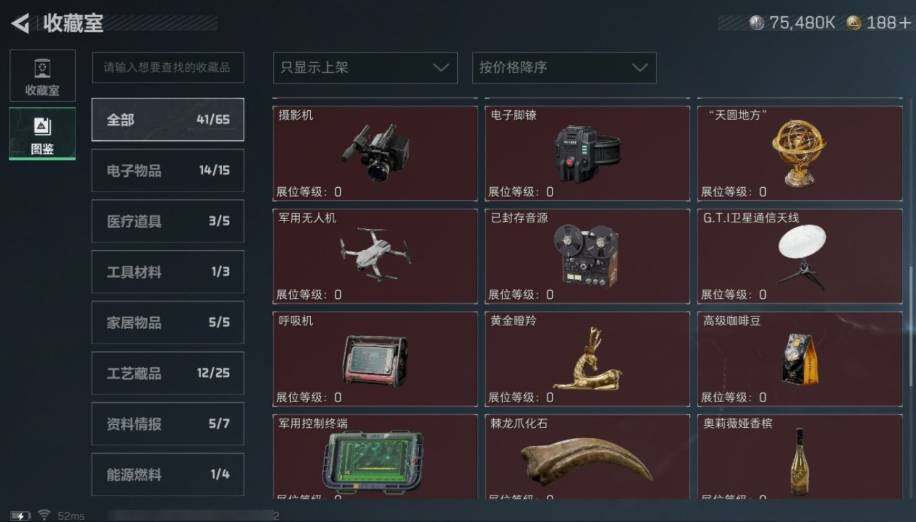
Task: Select the 摄影机 camera item
Action: coord(375,153)
